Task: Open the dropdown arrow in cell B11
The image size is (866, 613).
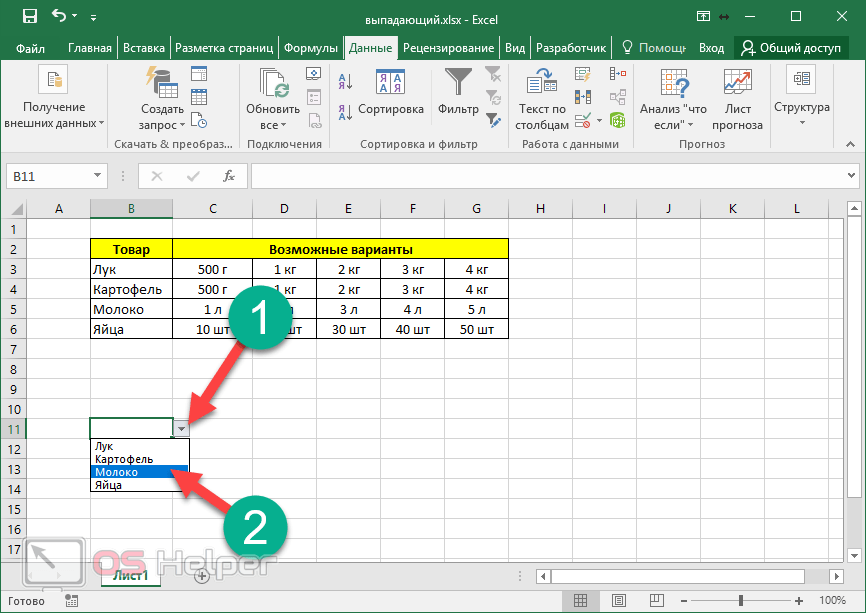Action: (181, 429)
